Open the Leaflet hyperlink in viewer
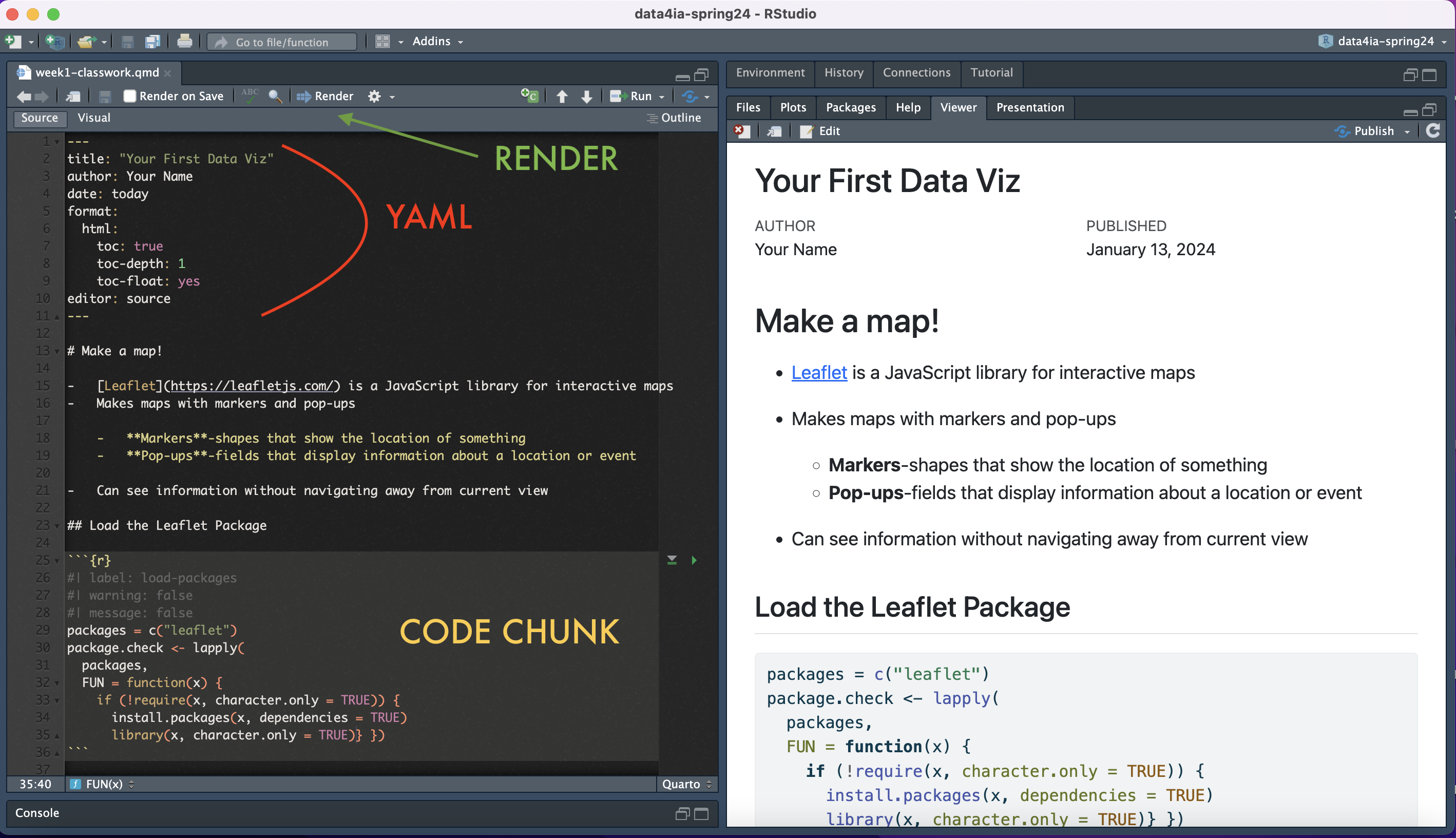 (818, 373)
